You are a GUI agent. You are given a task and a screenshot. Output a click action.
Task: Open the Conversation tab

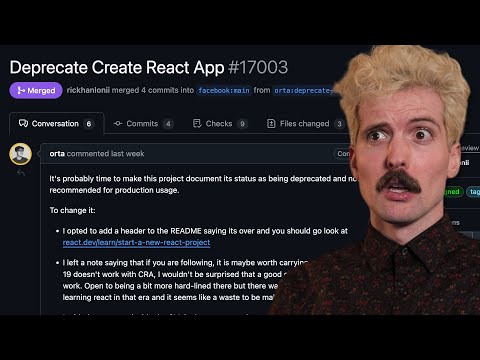(x=57, y=124)
